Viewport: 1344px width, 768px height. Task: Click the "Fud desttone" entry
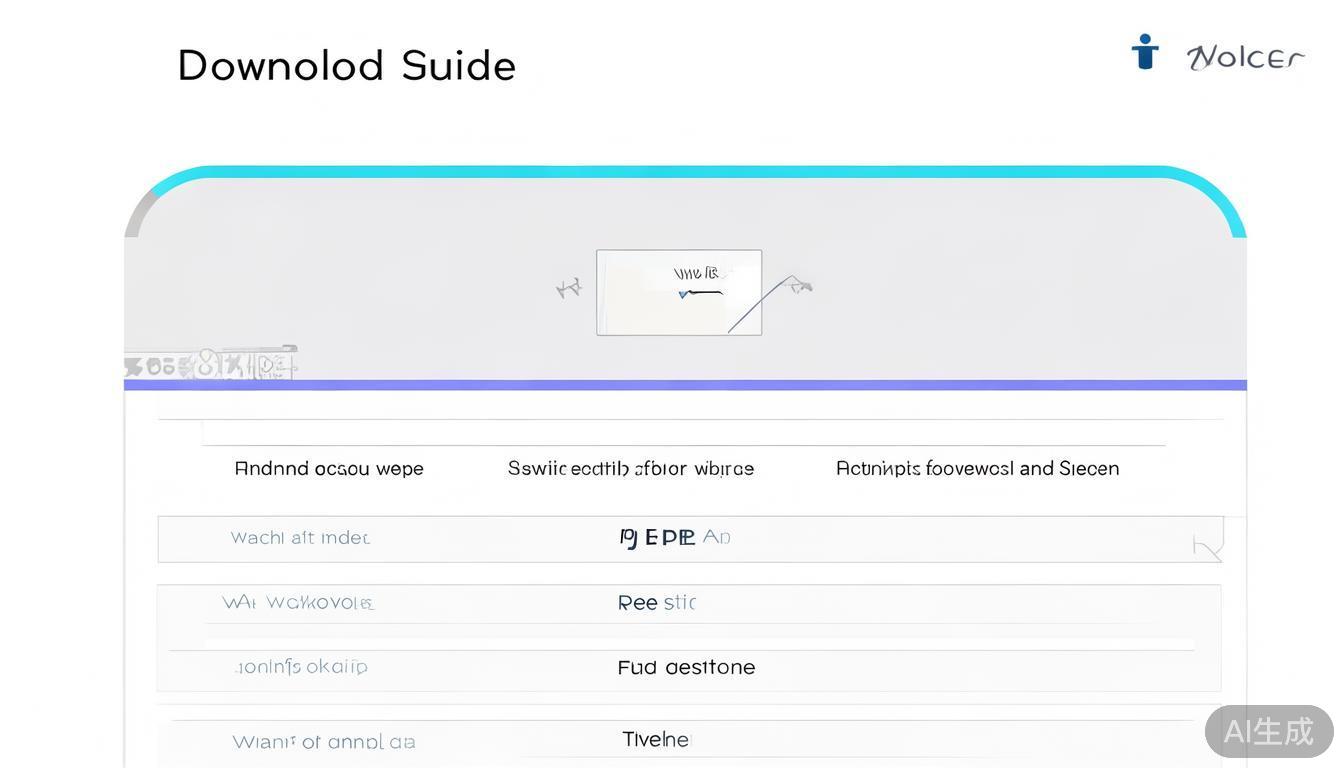[x=686, y=668]
